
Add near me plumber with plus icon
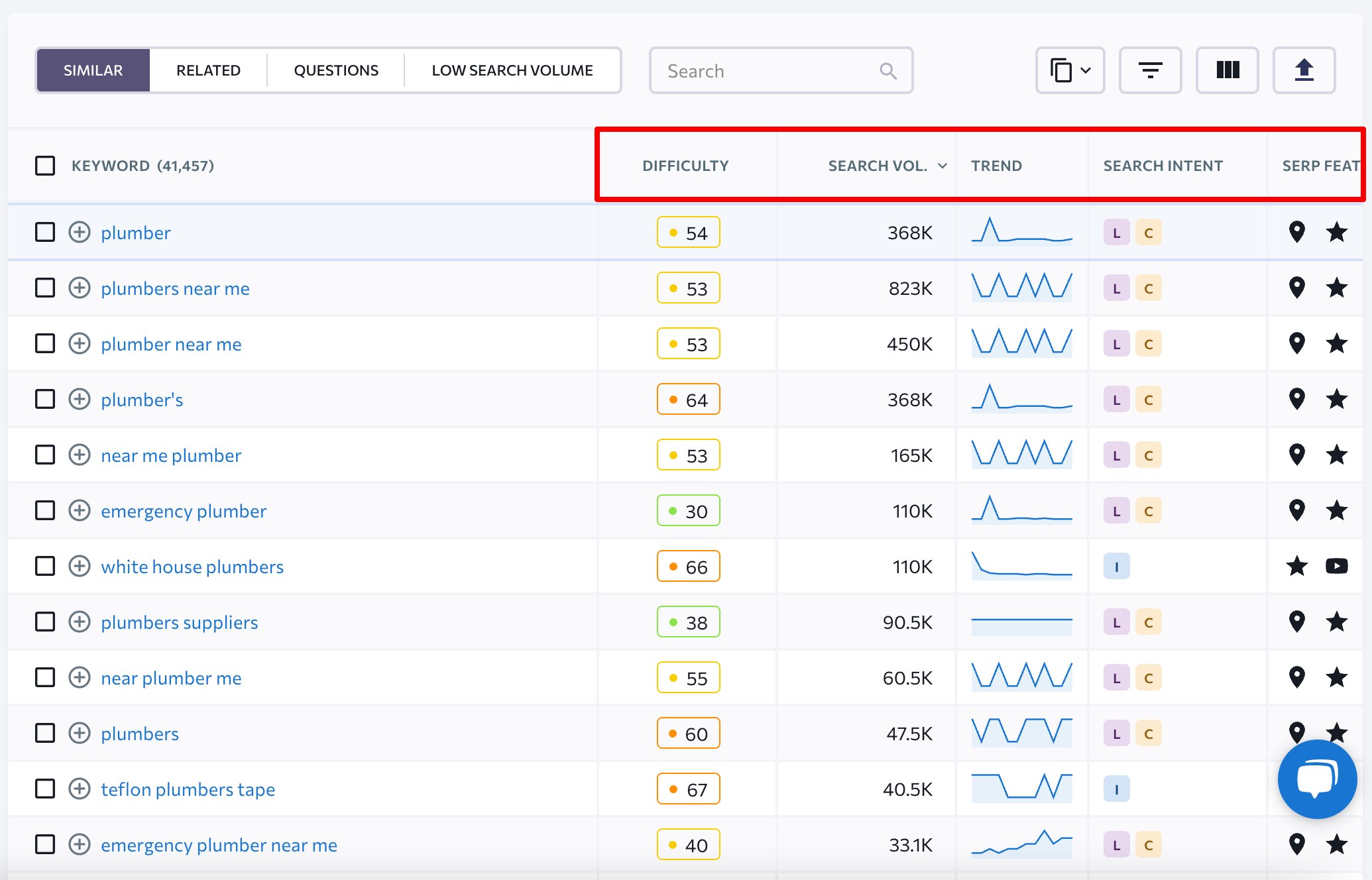[x=80, y=455]
